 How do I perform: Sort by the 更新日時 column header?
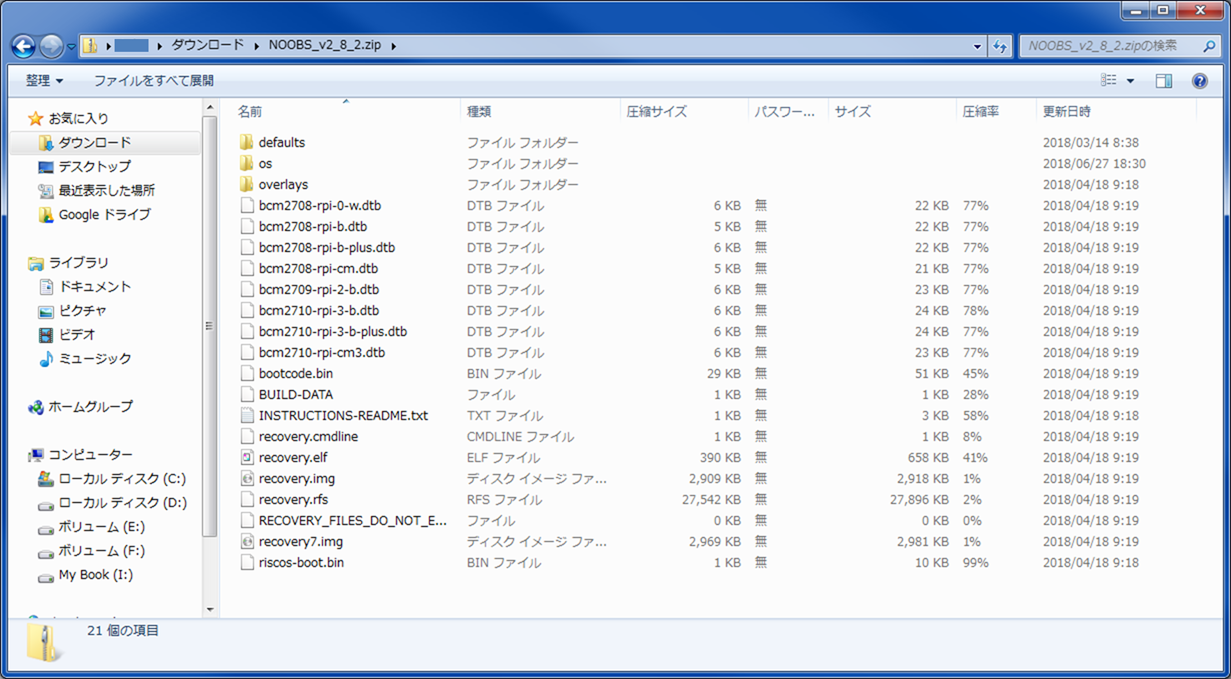(1067, 112)
